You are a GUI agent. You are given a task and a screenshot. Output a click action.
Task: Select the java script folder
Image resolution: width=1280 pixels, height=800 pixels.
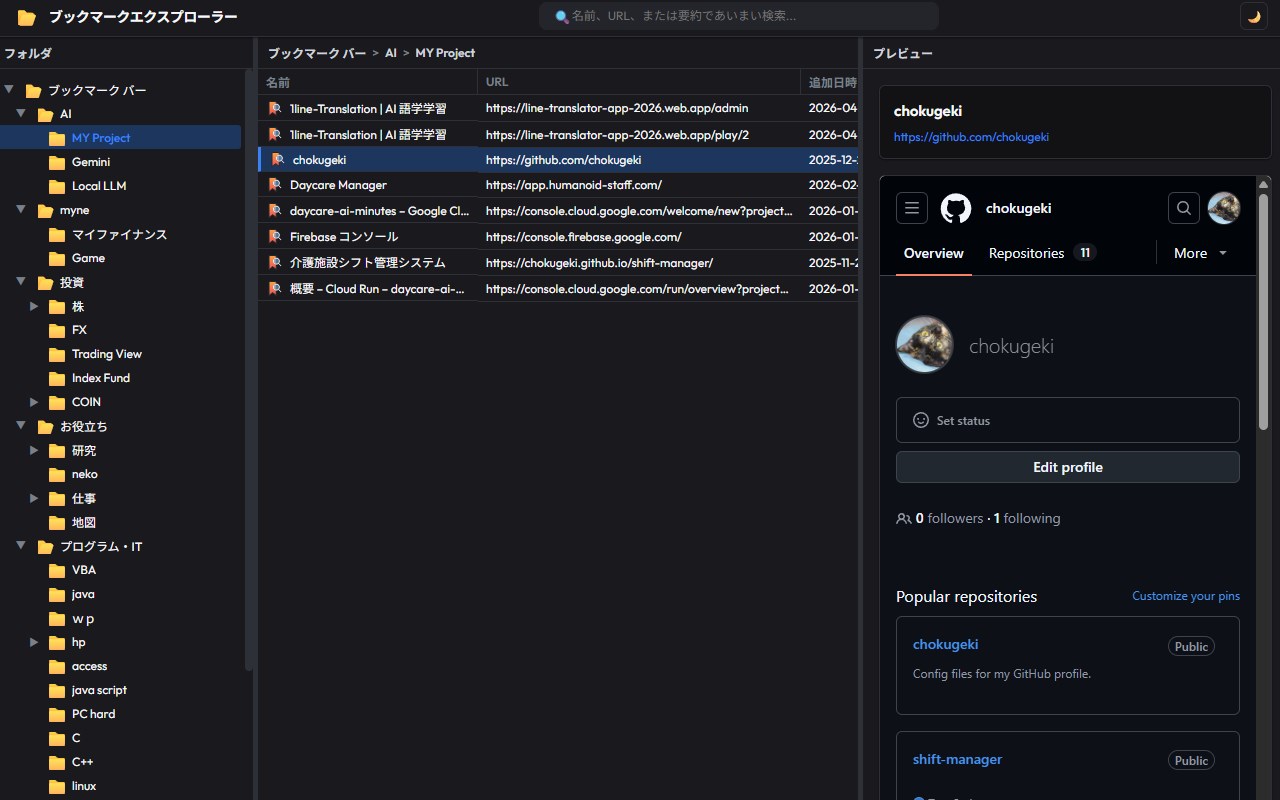120,690
